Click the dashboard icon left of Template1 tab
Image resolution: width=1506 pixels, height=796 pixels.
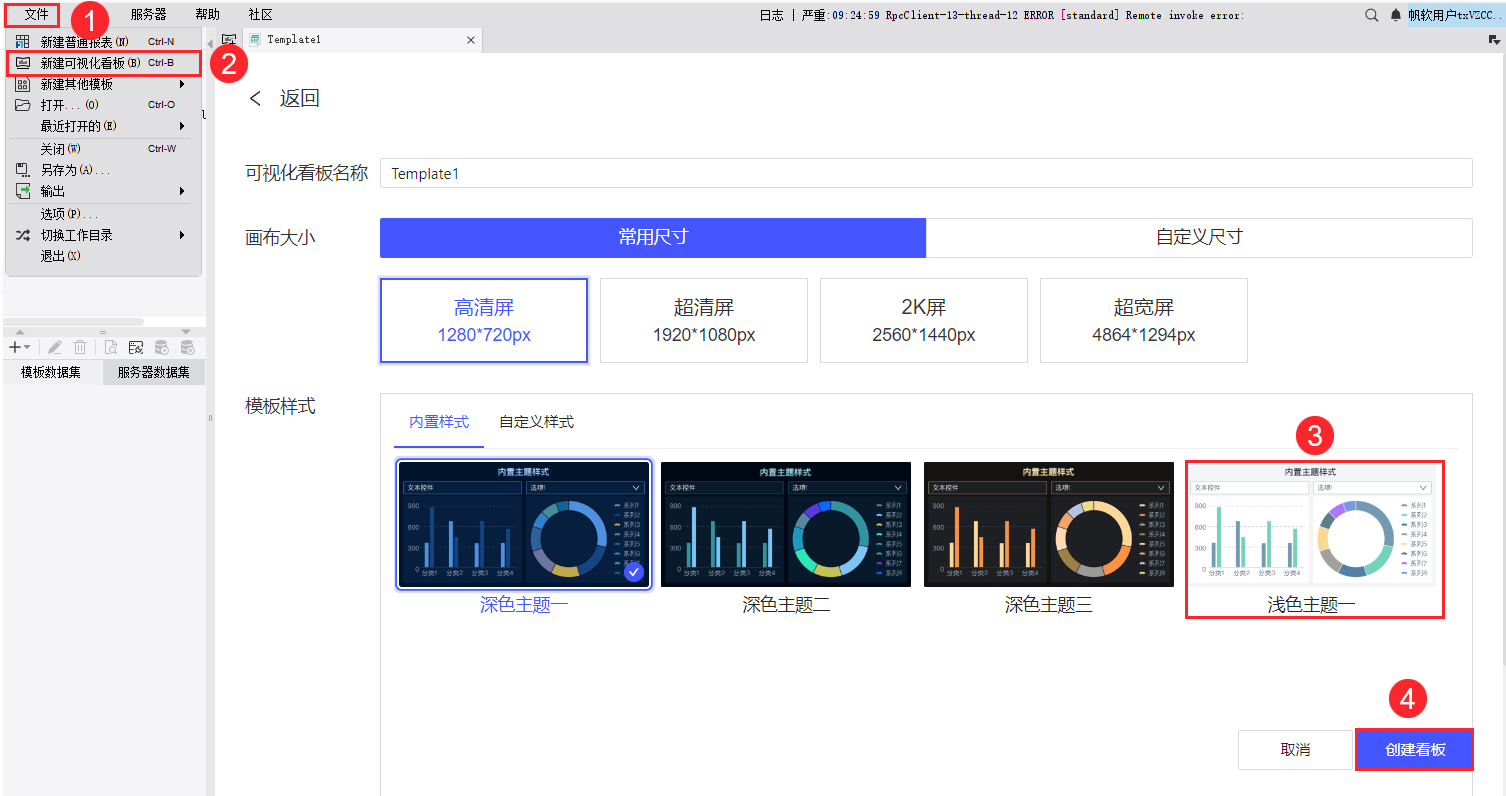229,40
